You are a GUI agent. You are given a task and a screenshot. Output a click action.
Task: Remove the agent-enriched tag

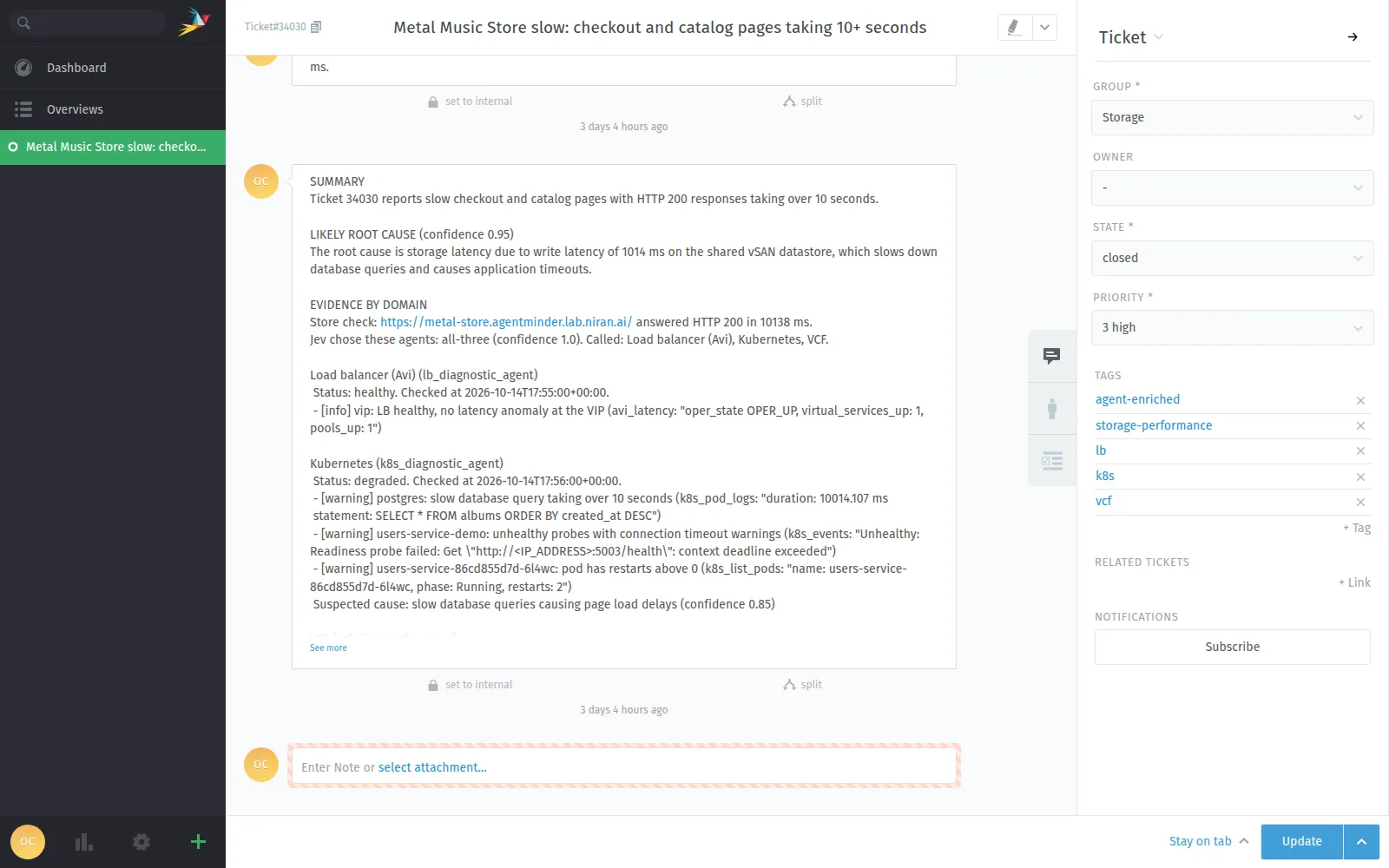click(x=1360, y=400)
